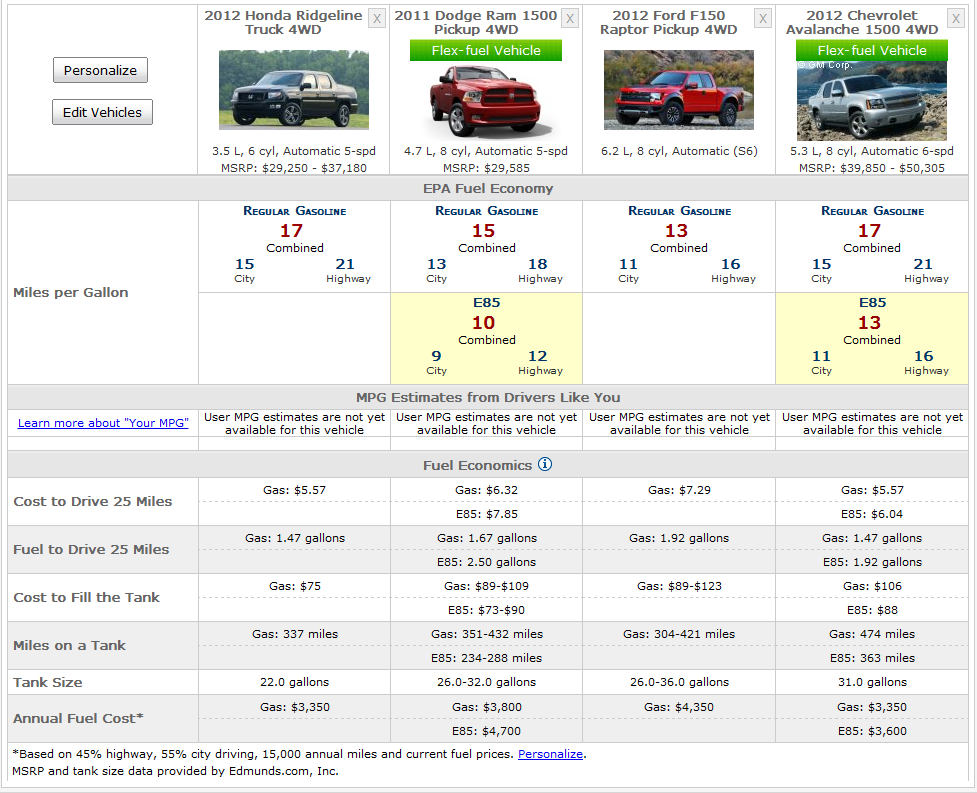Click the 6.2 L, 8 cyl, Automatic (S6) spec
The width and height of the screenshot is (977, 793).
click(679, 151)
